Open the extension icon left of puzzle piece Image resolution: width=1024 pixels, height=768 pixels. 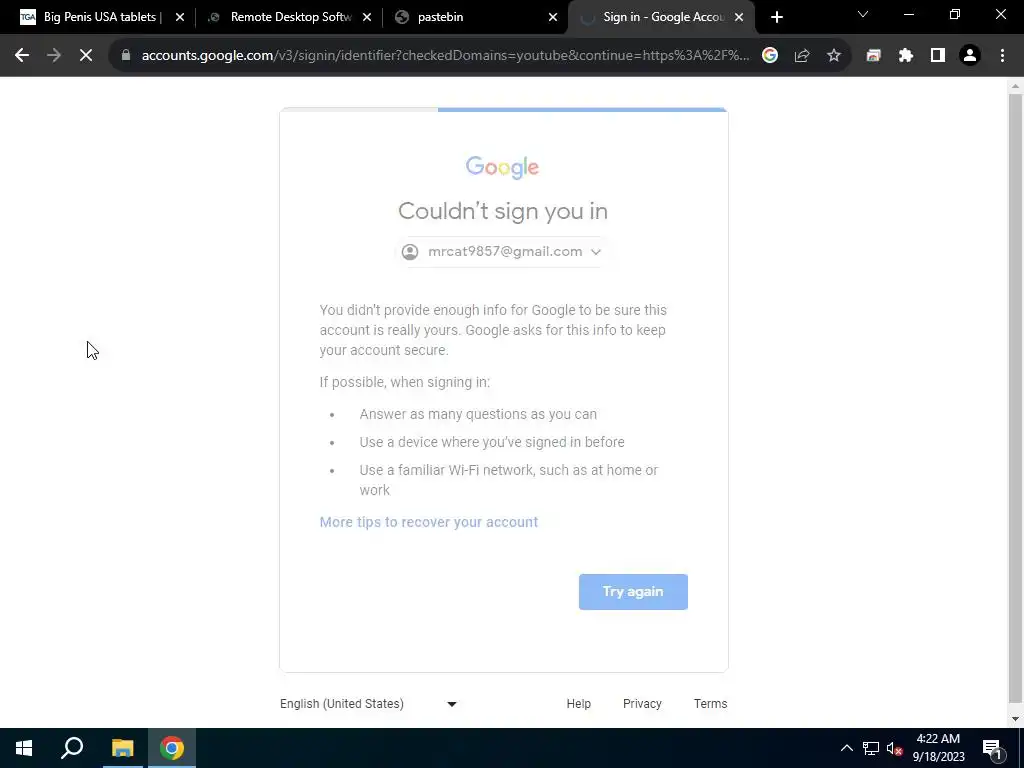[x=874, y=56]
